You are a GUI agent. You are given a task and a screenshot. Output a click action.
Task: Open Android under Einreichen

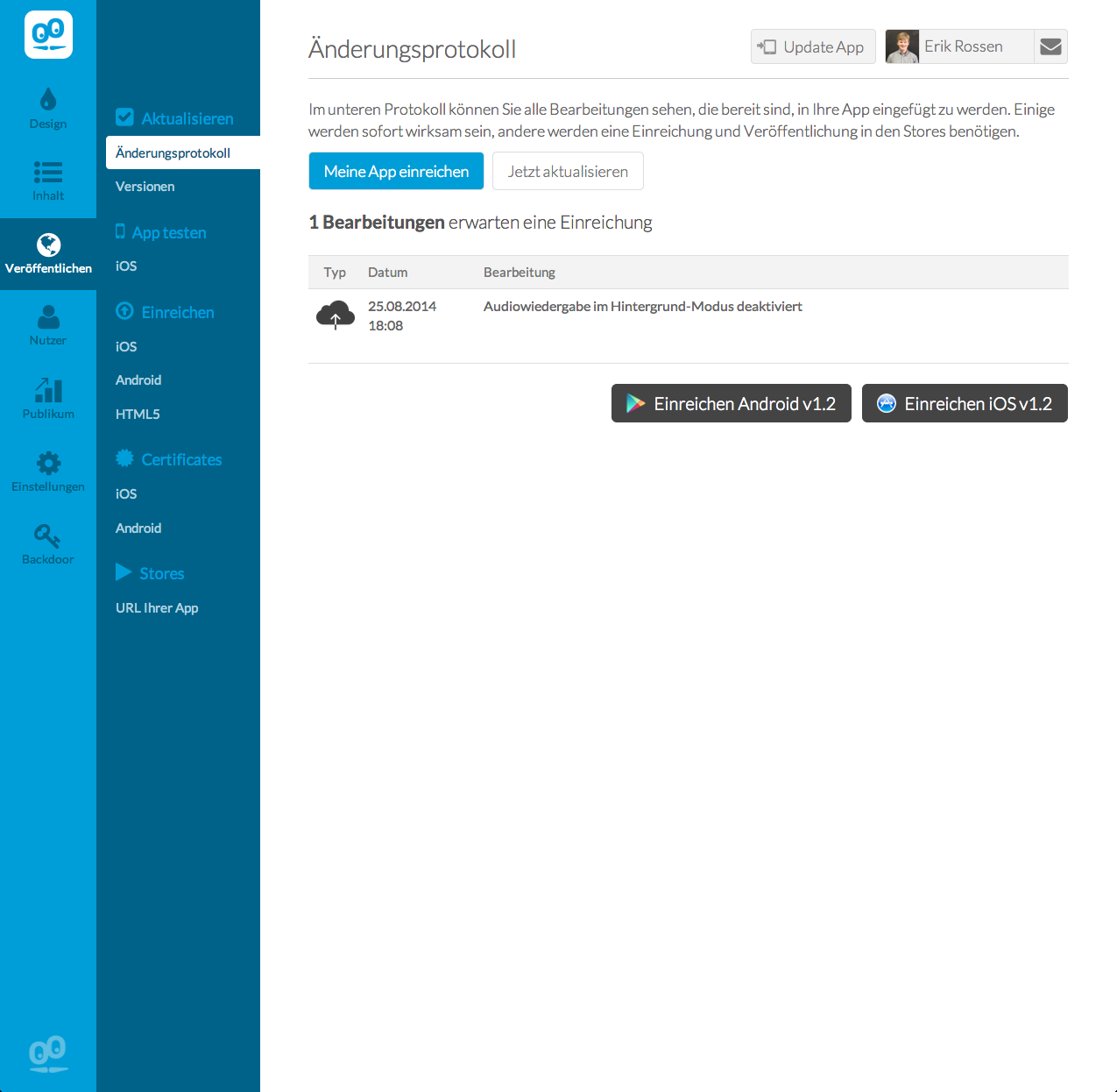pos(138,380)
